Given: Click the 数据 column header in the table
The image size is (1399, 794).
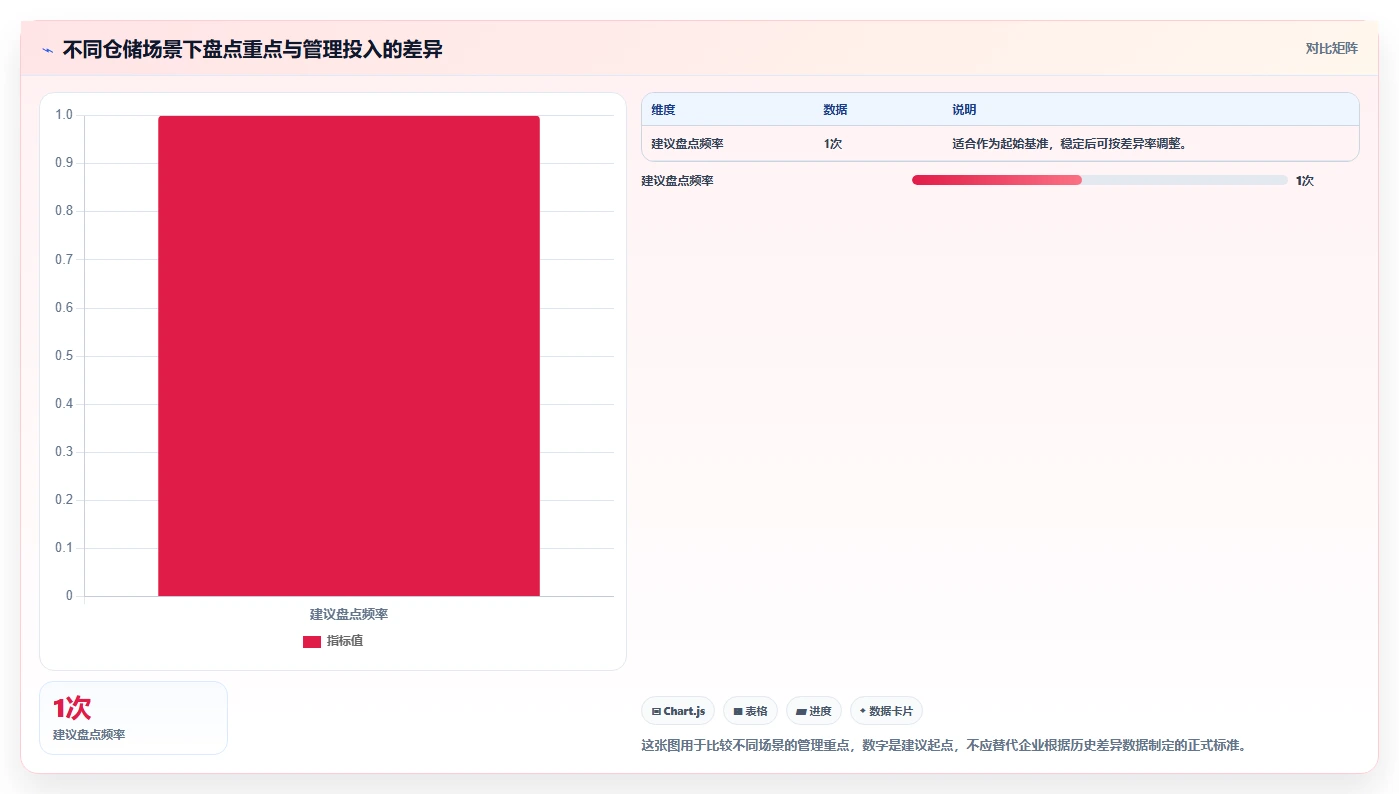Looking at the screenshot, I should click(835, 110).
